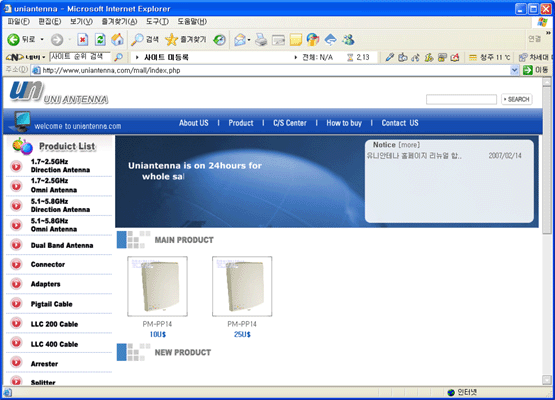
Task: Select Dual Band Antenna category
Action: tap(62, 245)
